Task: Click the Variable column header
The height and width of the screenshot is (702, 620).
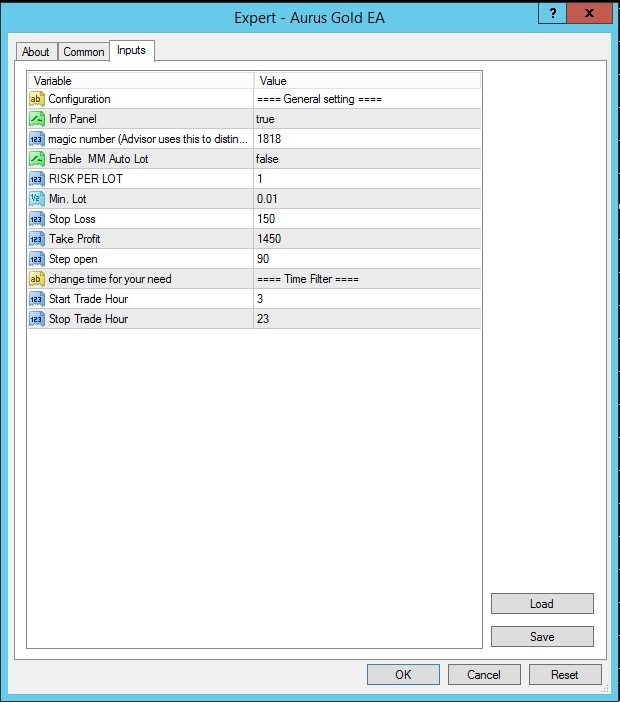Action: pyautogui.click(x=141, y=80)
